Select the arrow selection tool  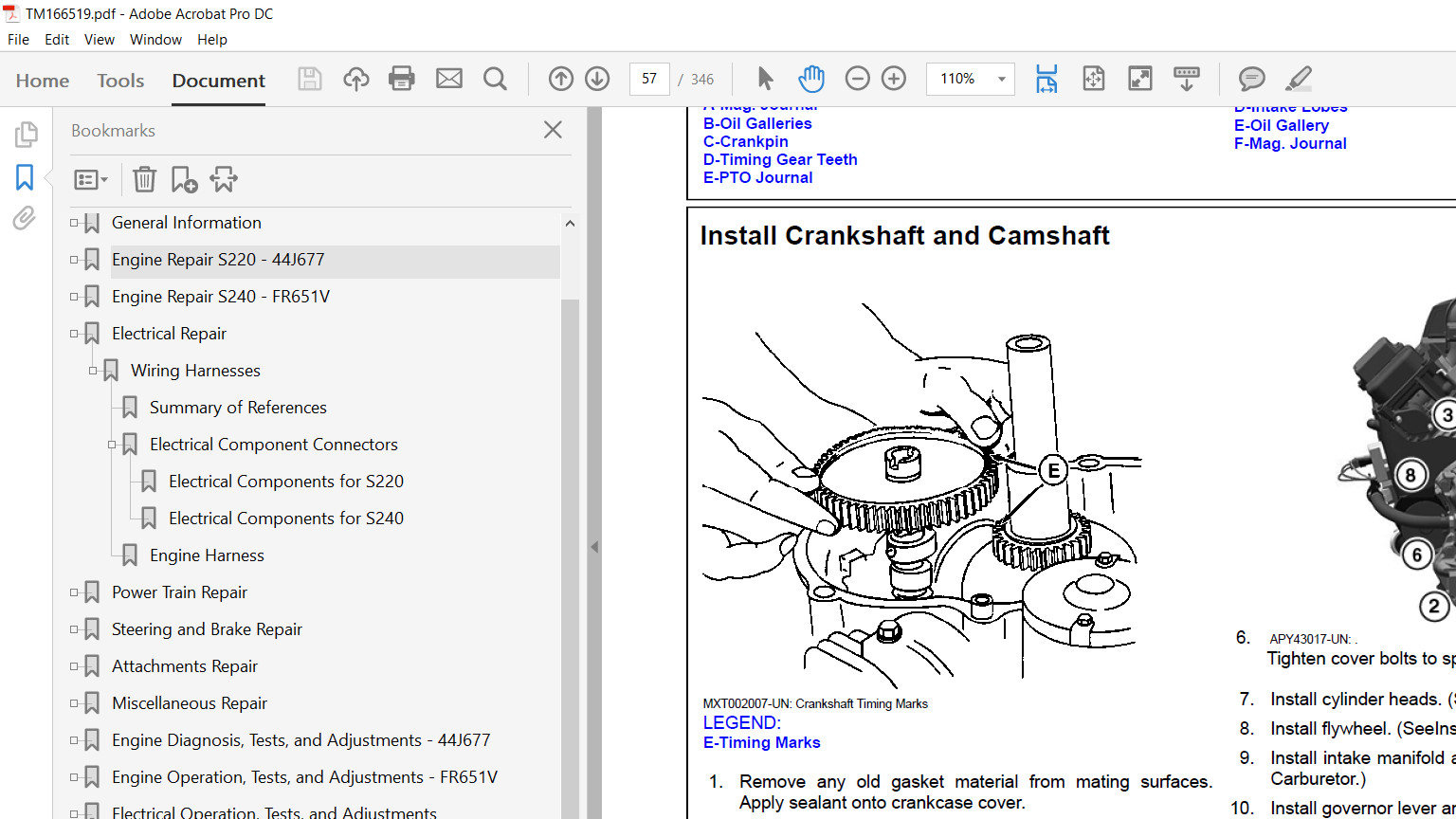[765, 79]
